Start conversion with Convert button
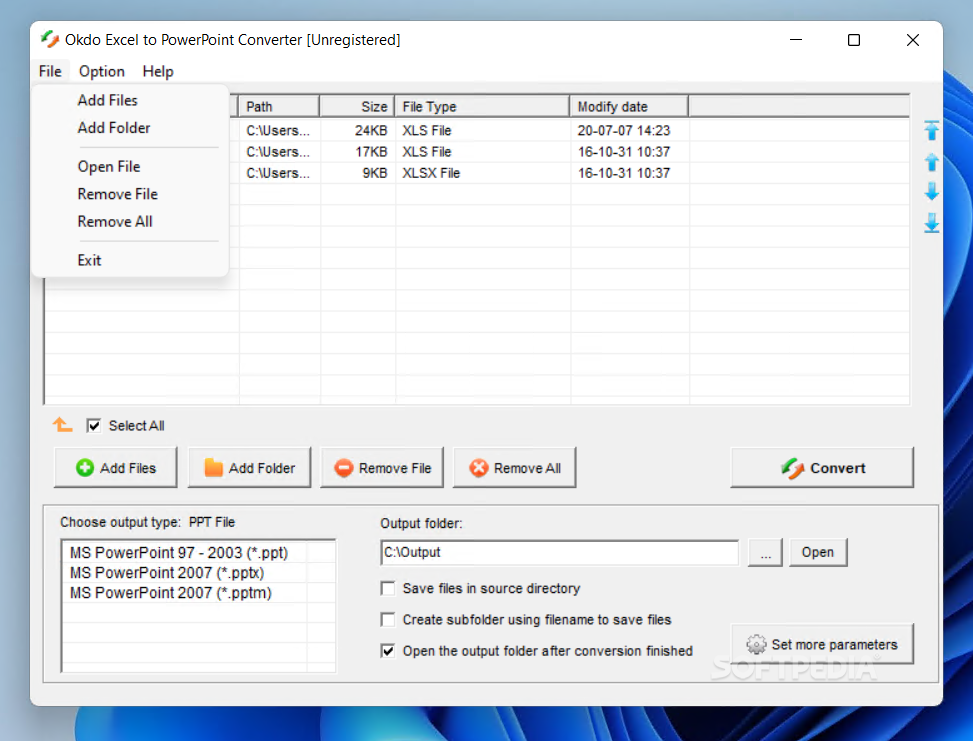This screenshot has width=973, height=741. point(822,468)
